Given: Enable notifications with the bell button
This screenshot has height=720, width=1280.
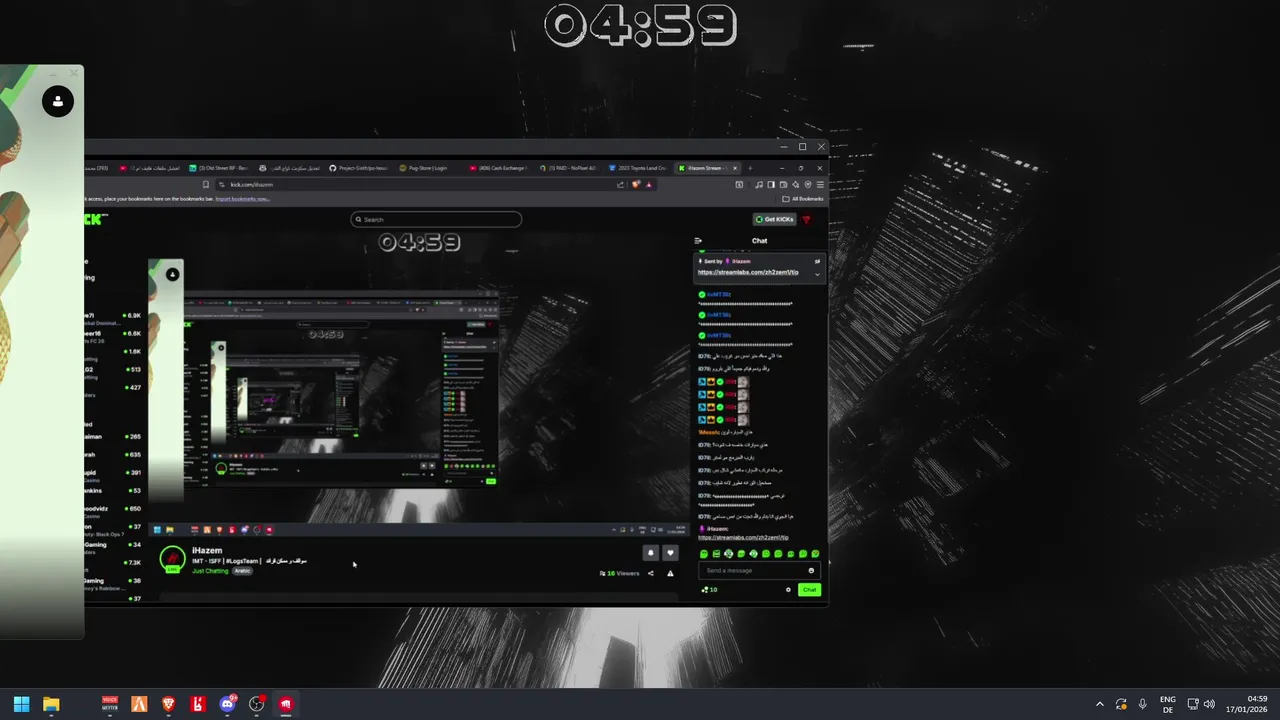Looking at the screenshot, I should click(651, 553).
